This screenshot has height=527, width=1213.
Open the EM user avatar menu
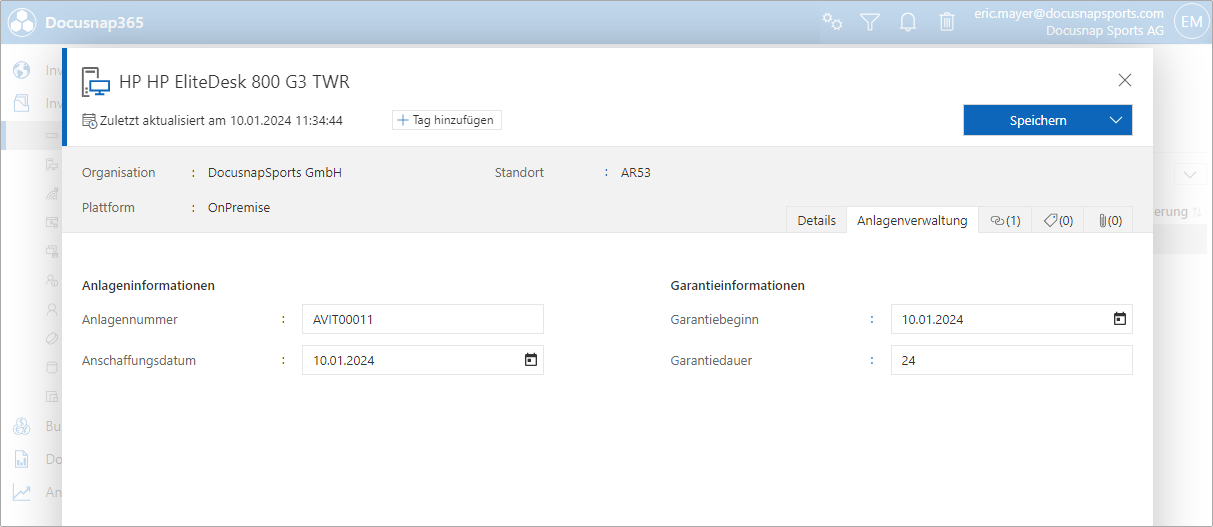click(x=1191, y=22)
